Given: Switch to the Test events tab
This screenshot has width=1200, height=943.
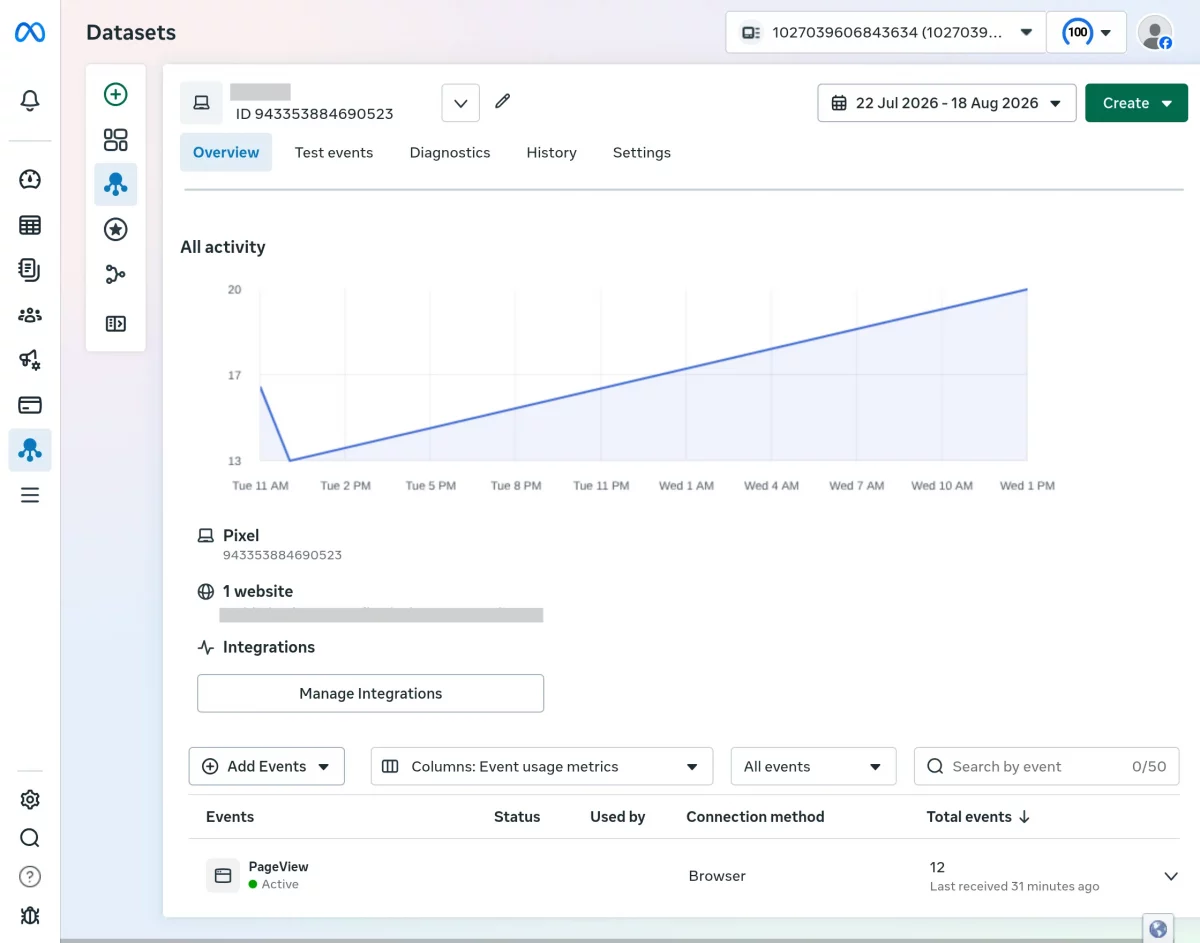Looking at the screenshot, I should pos(334,152).
